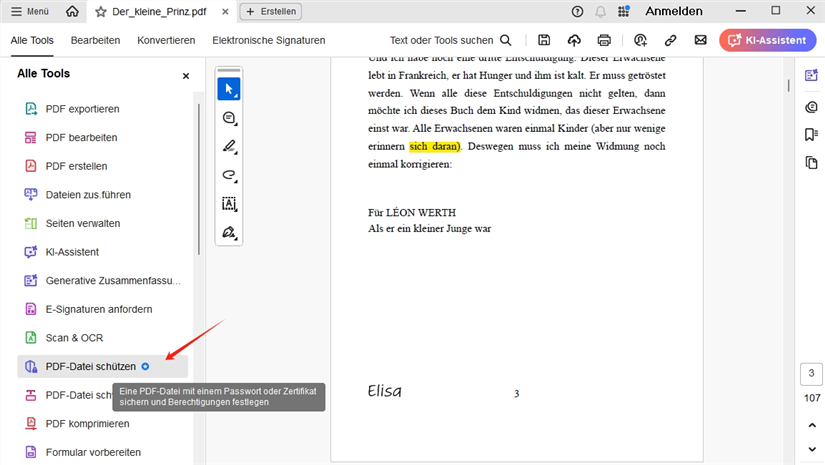The width and height of the screenshot is (825, 465).
Task: Open PDF komprimieren tool
Action: coord(103,423)
